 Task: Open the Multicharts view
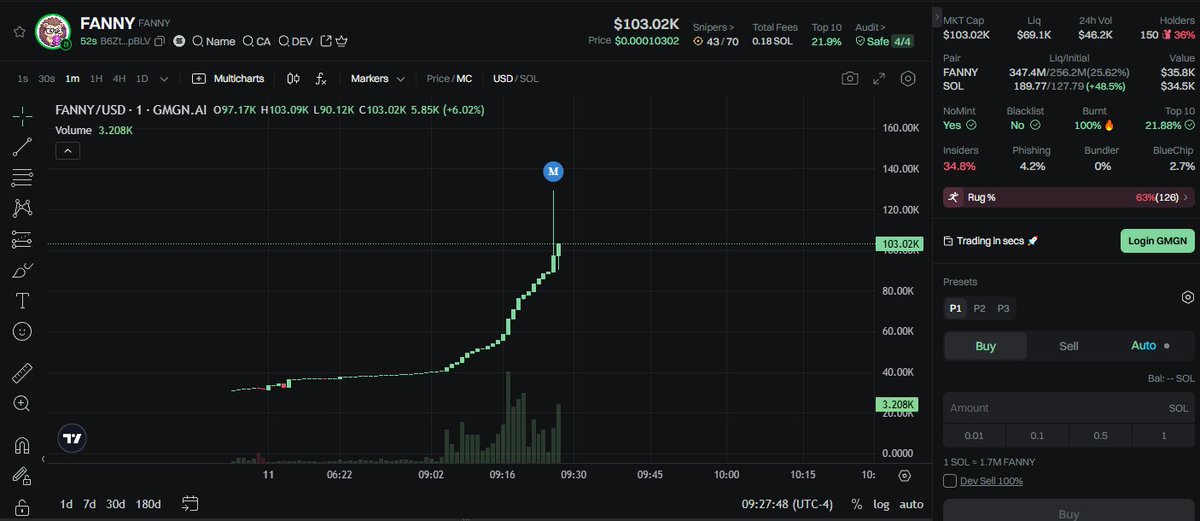click(x=228, y=78)
